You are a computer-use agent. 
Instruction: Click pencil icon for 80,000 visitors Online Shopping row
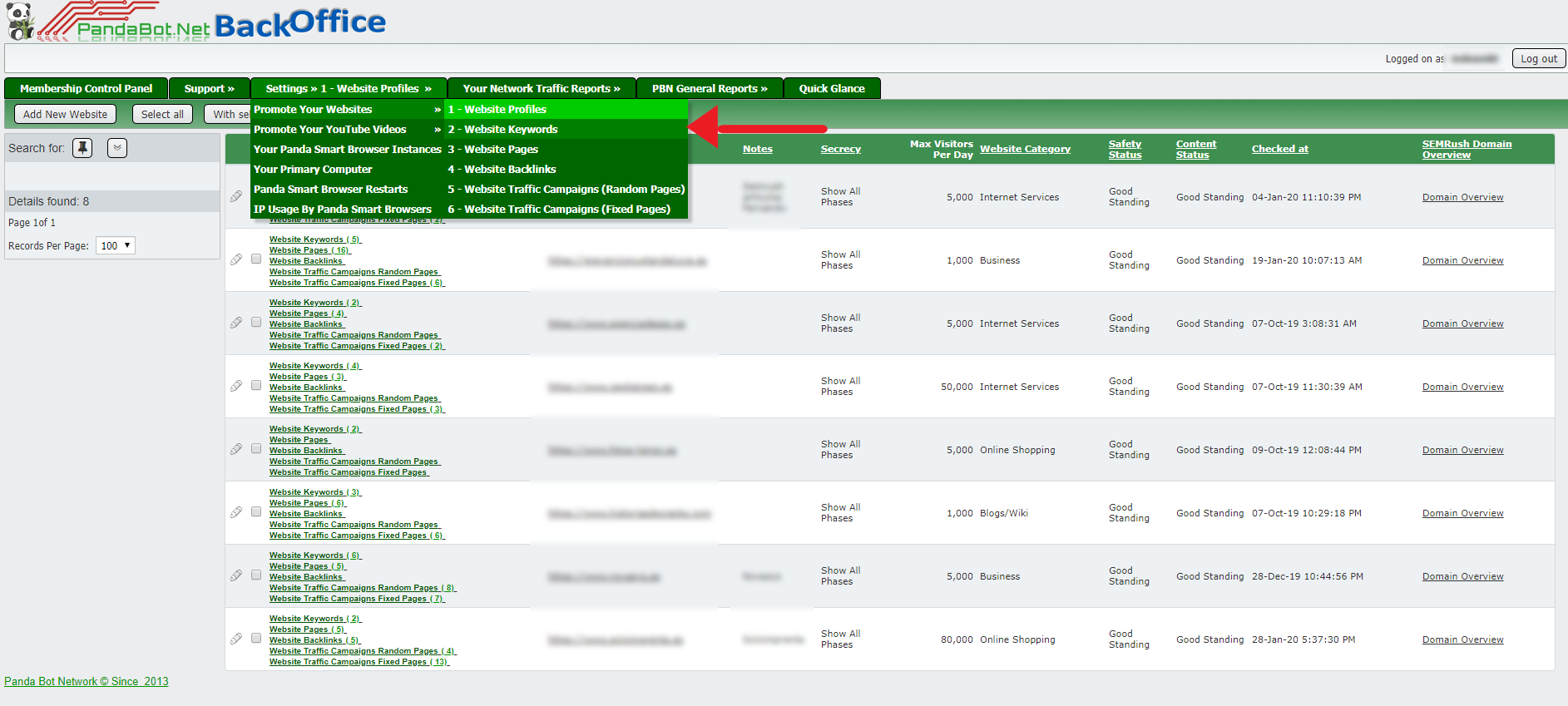click(x=236, y=639)
